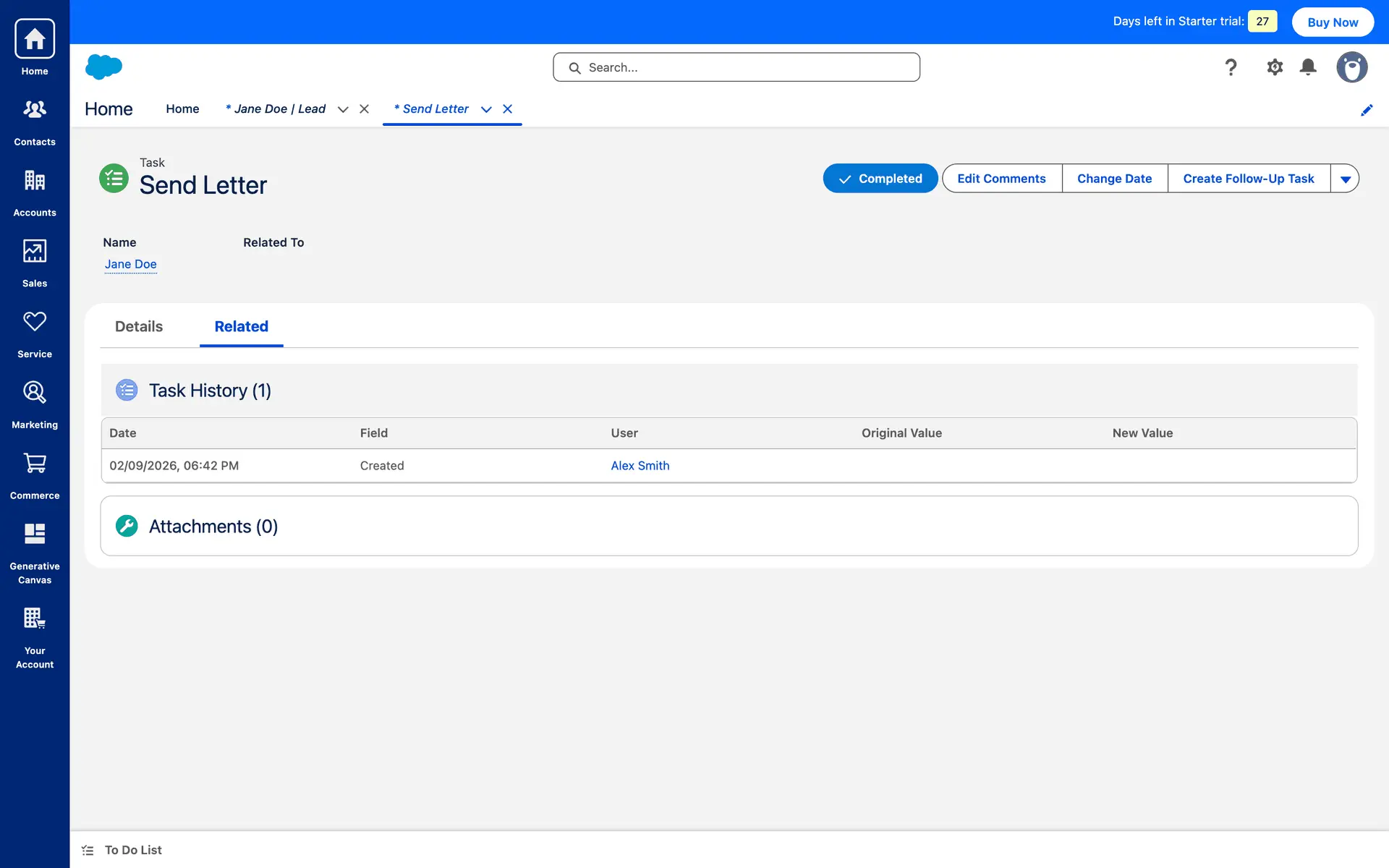The image size is (1389, 868).
Task: Open the more task actions dropdown arrow
Action: pos(1345,179)
